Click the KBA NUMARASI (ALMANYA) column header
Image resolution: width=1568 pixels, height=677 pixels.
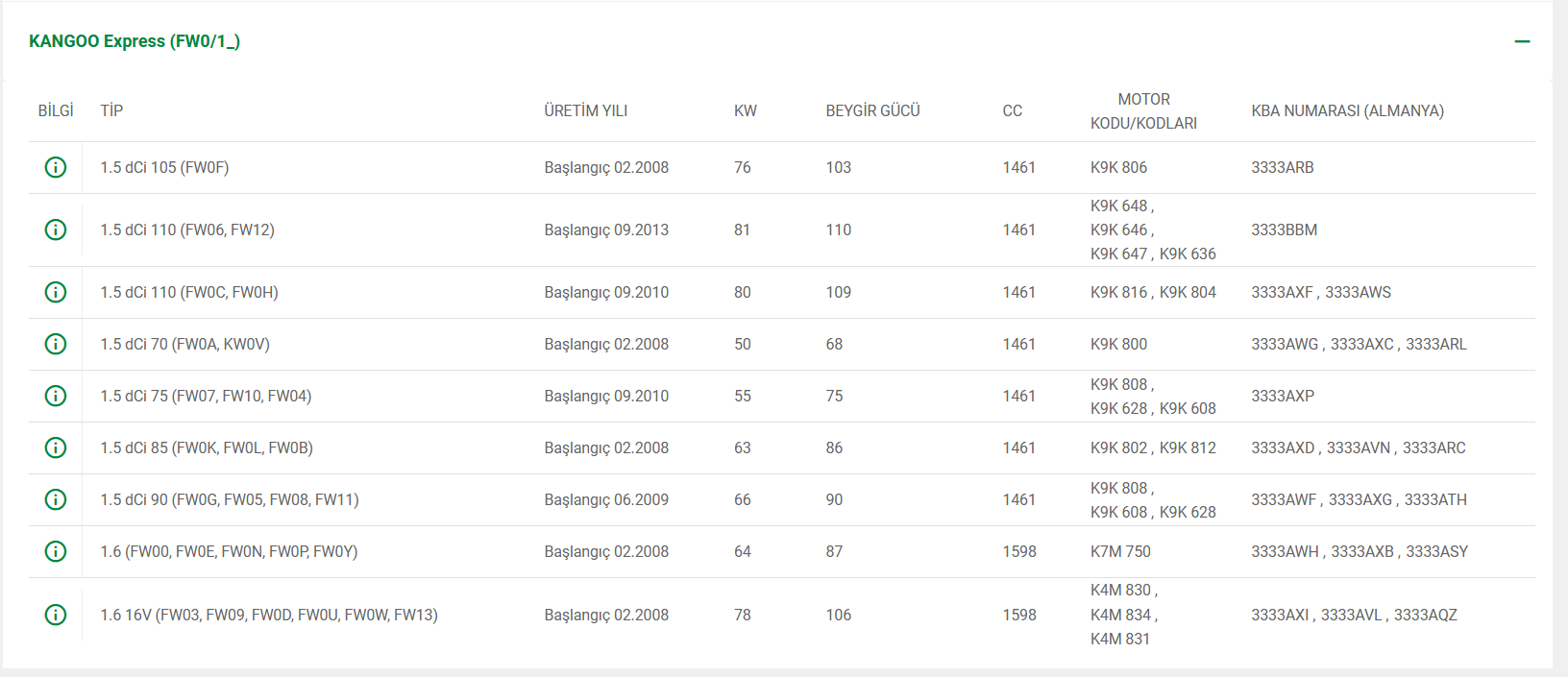pos(1347,110)
